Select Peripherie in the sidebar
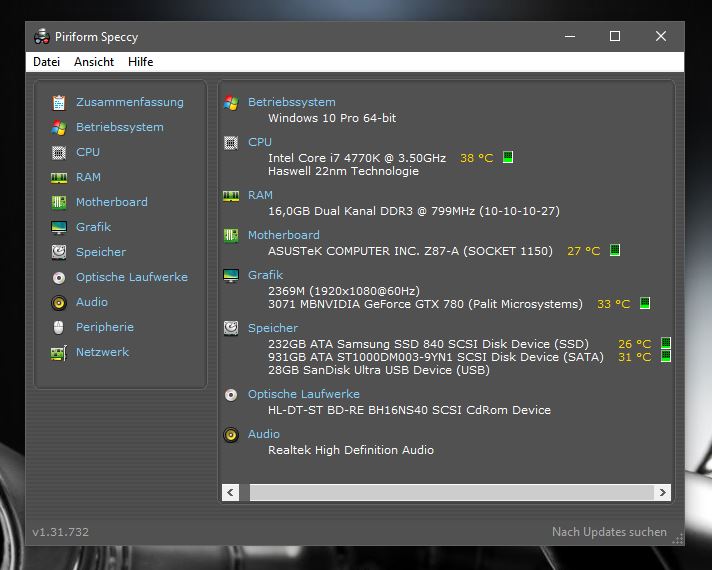The width and height of the screenshot is (712, 570). coord(105,327)
